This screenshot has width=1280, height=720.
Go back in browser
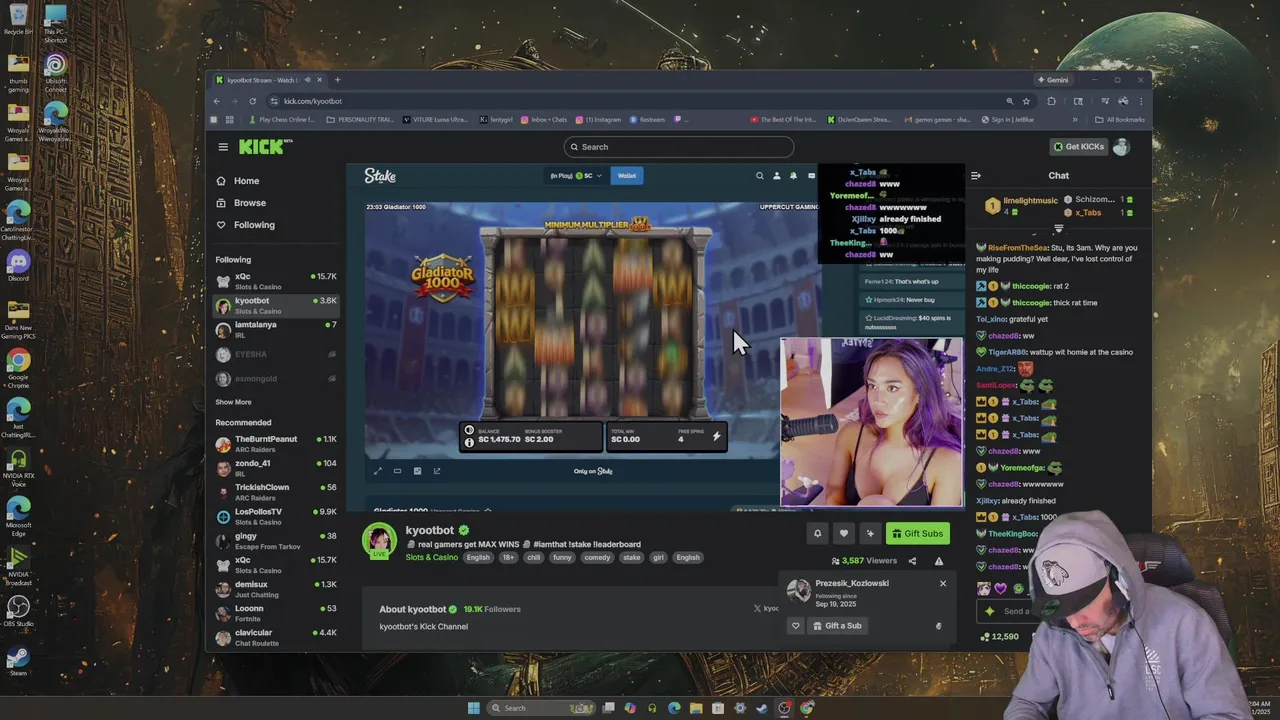click(x=217, y=101)
